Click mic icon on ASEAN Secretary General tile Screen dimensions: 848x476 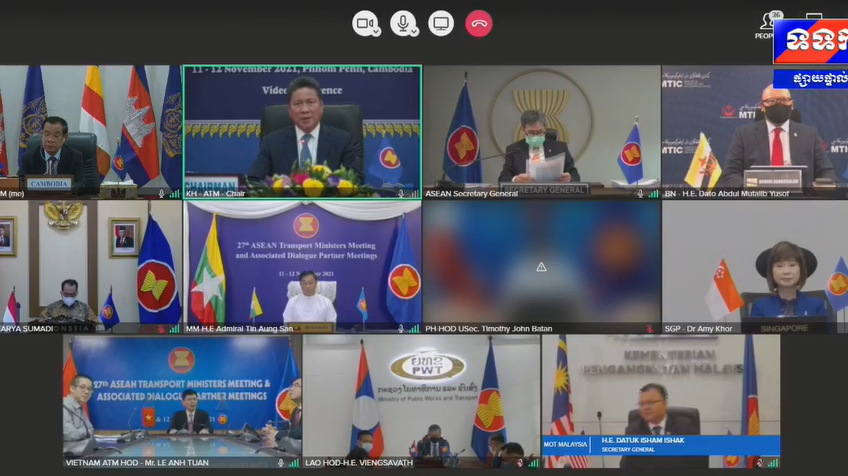[x=640, y=194]
